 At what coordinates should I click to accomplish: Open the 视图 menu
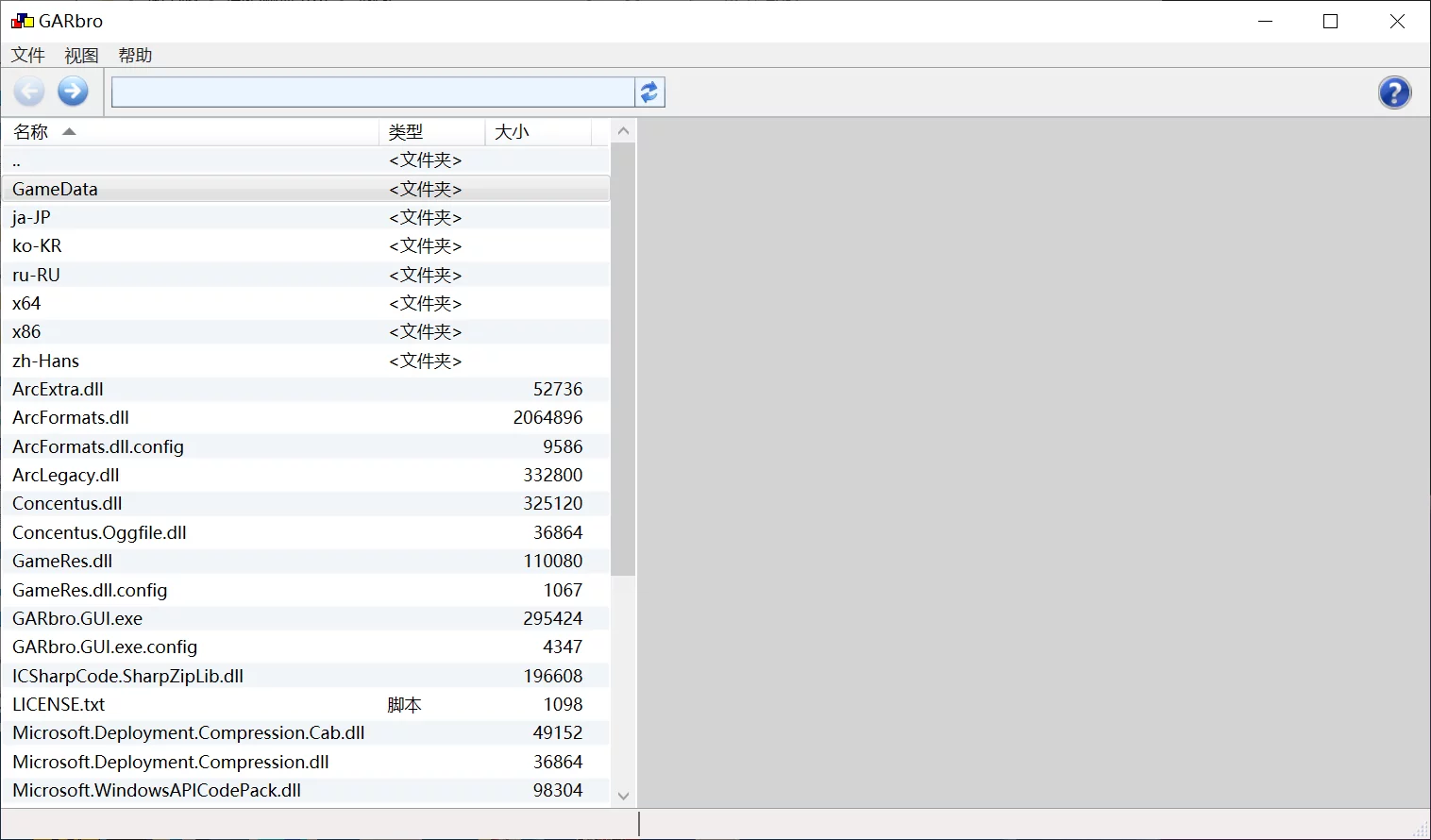coord(81,56)
